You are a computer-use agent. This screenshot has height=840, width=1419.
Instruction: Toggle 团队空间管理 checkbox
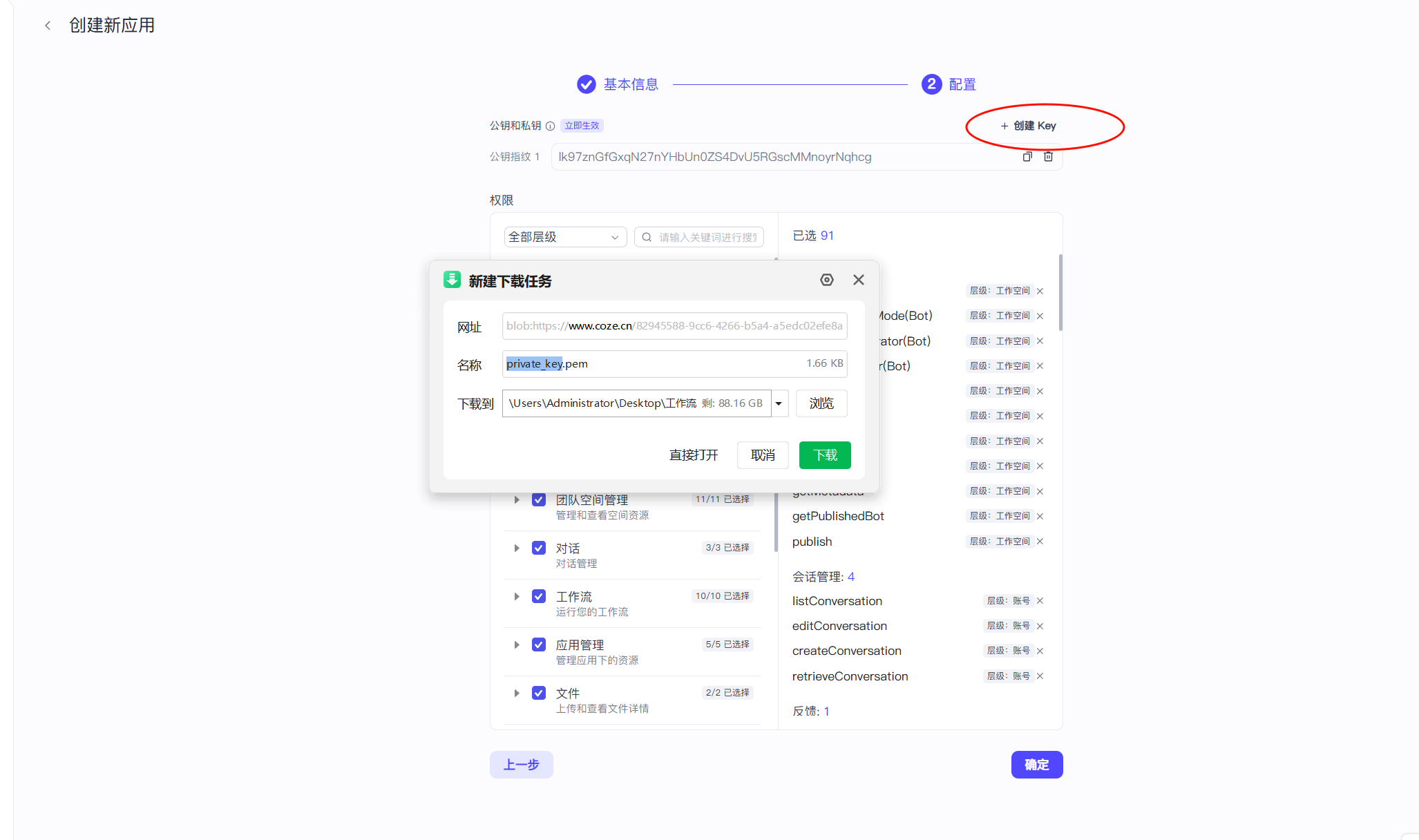pos(539,499)
